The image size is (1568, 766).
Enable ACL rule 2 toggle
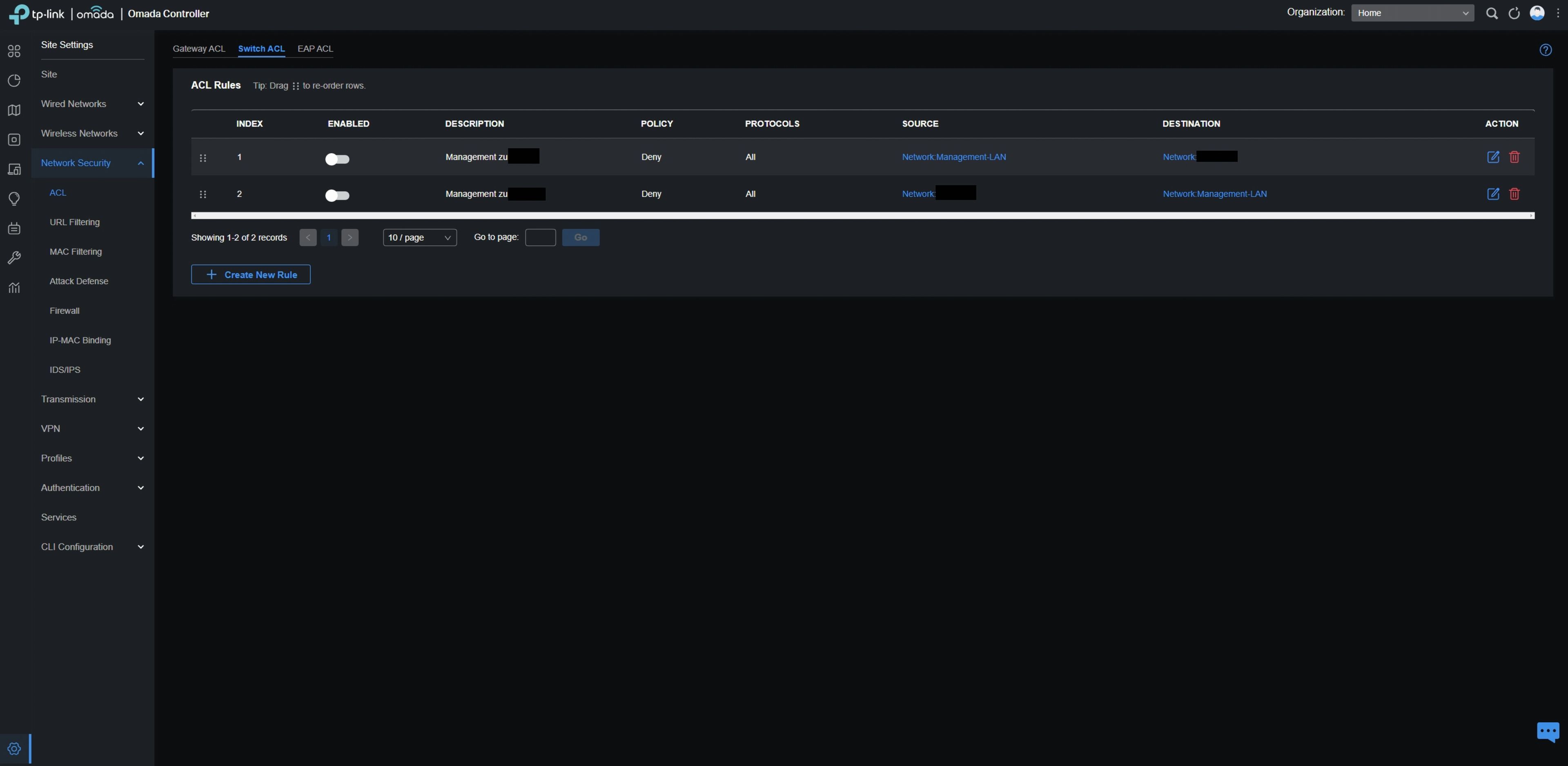pyautogui.click(x=337, y=195)
